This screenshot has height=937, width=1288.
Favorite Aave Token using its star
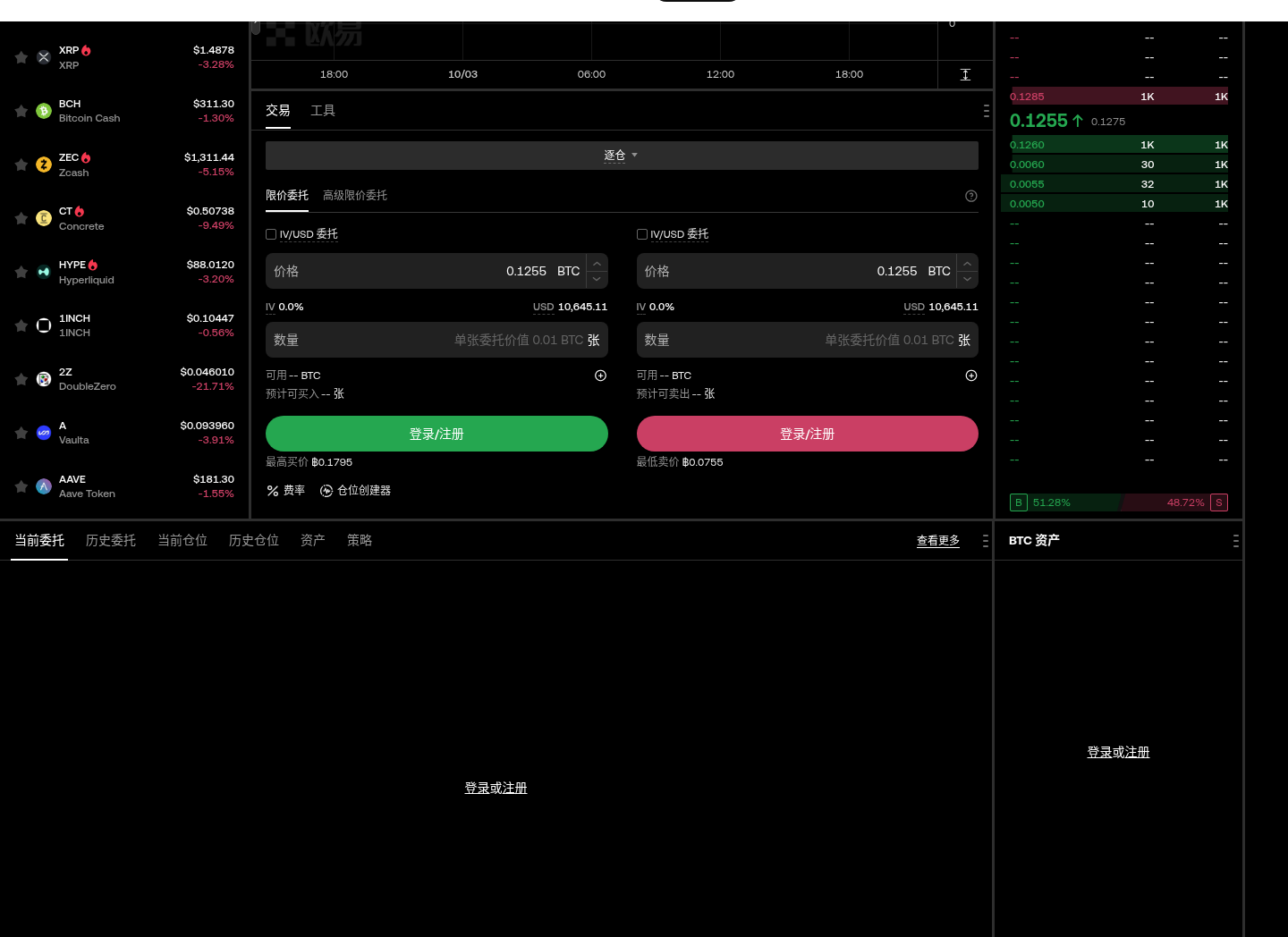click(21, 486)
